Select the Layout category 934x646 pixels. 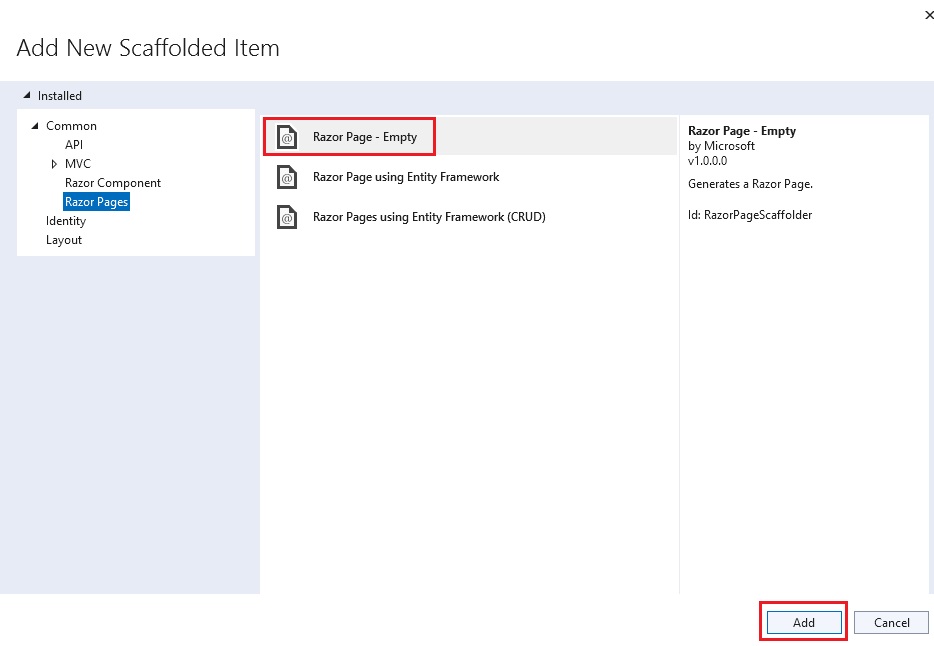(64, 240)
